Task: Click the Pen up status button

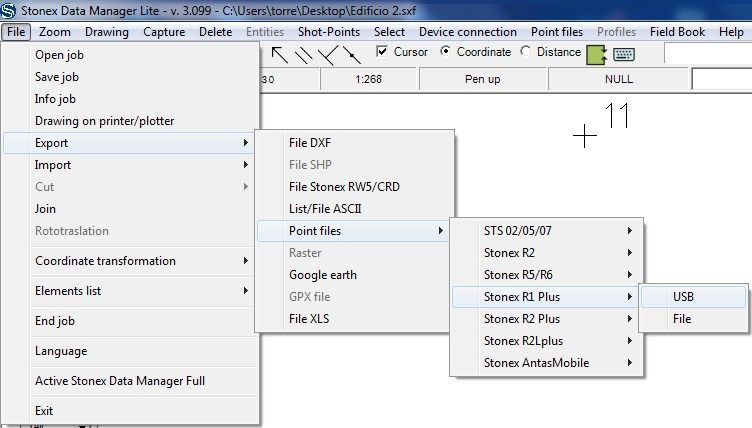Action: point(483,79)
